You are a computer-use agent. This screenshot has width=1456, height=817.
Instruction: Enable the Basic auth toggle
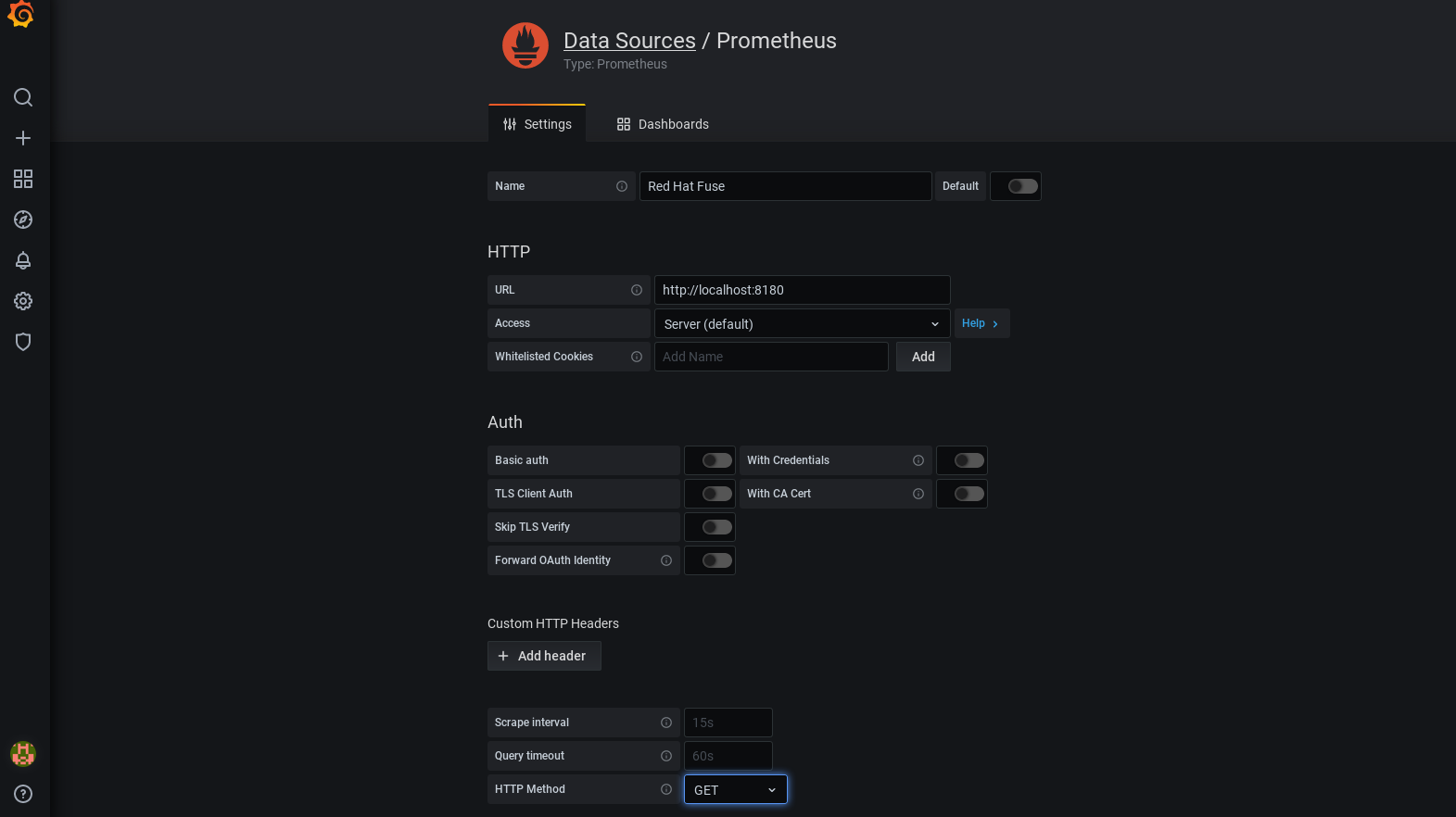(x=716, y=460)
